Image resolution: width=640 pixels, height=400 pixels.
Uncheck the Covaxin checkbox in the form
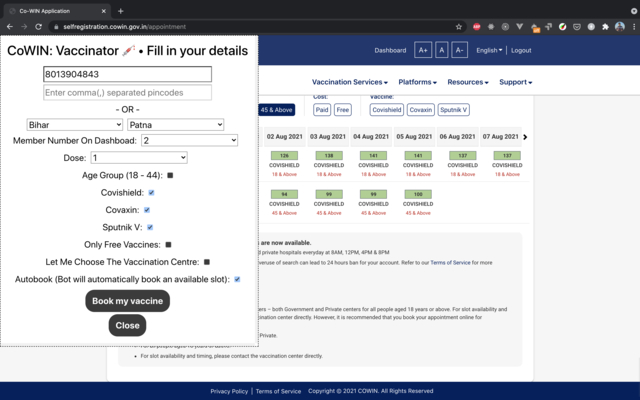tap(147, 210)
